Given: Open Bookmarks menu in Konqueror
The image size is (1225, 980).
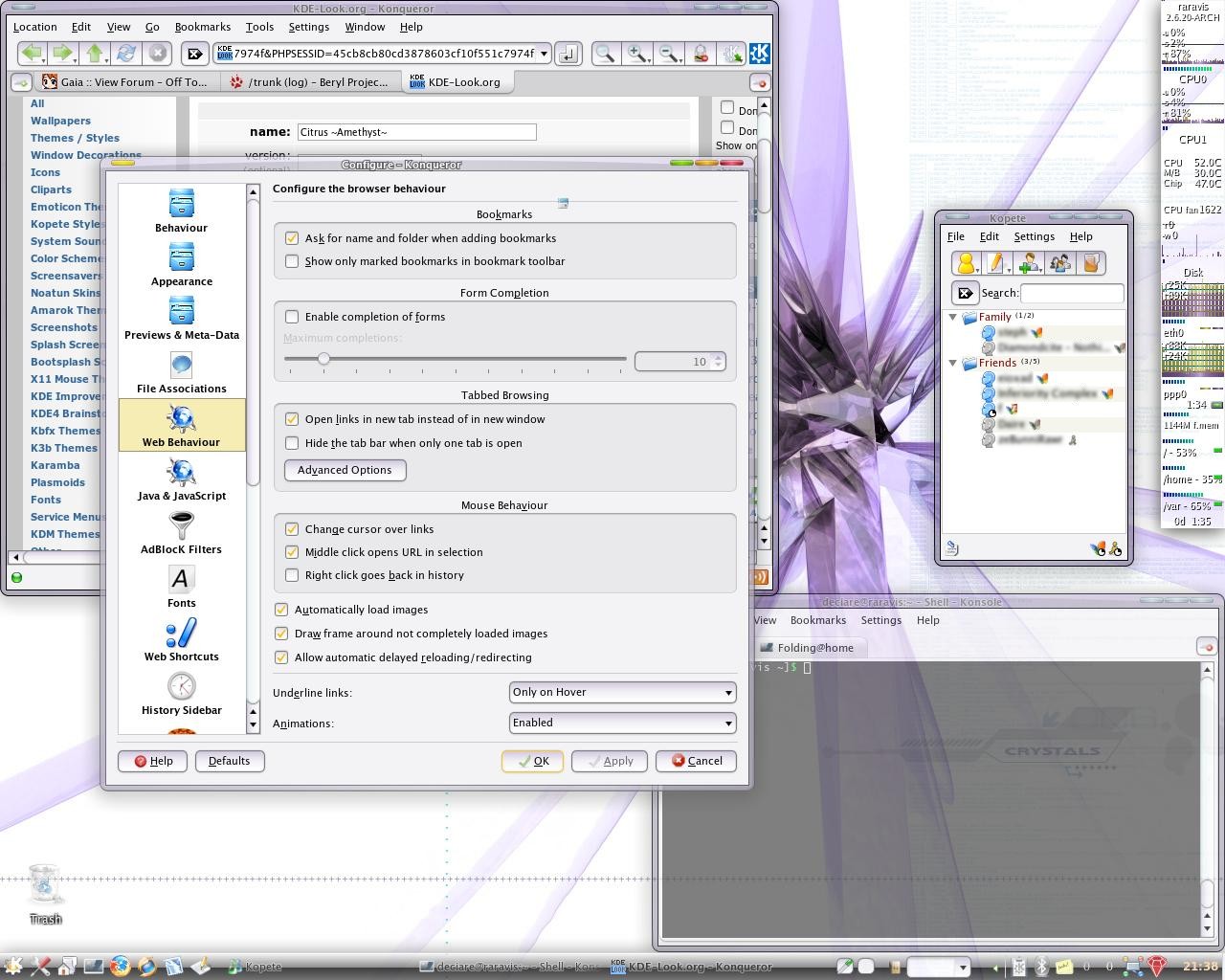Looking at the screenshot, I should 203,27.
